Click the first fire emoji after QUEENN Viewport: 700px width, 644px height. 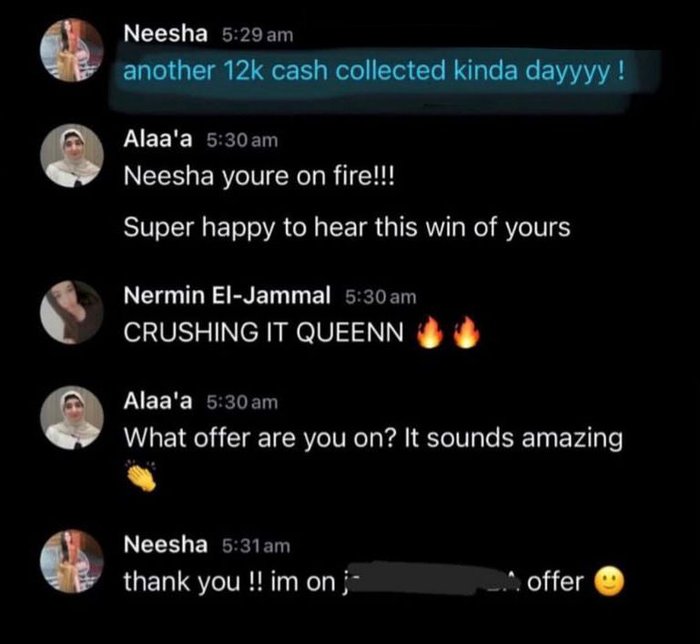(429, 332)
